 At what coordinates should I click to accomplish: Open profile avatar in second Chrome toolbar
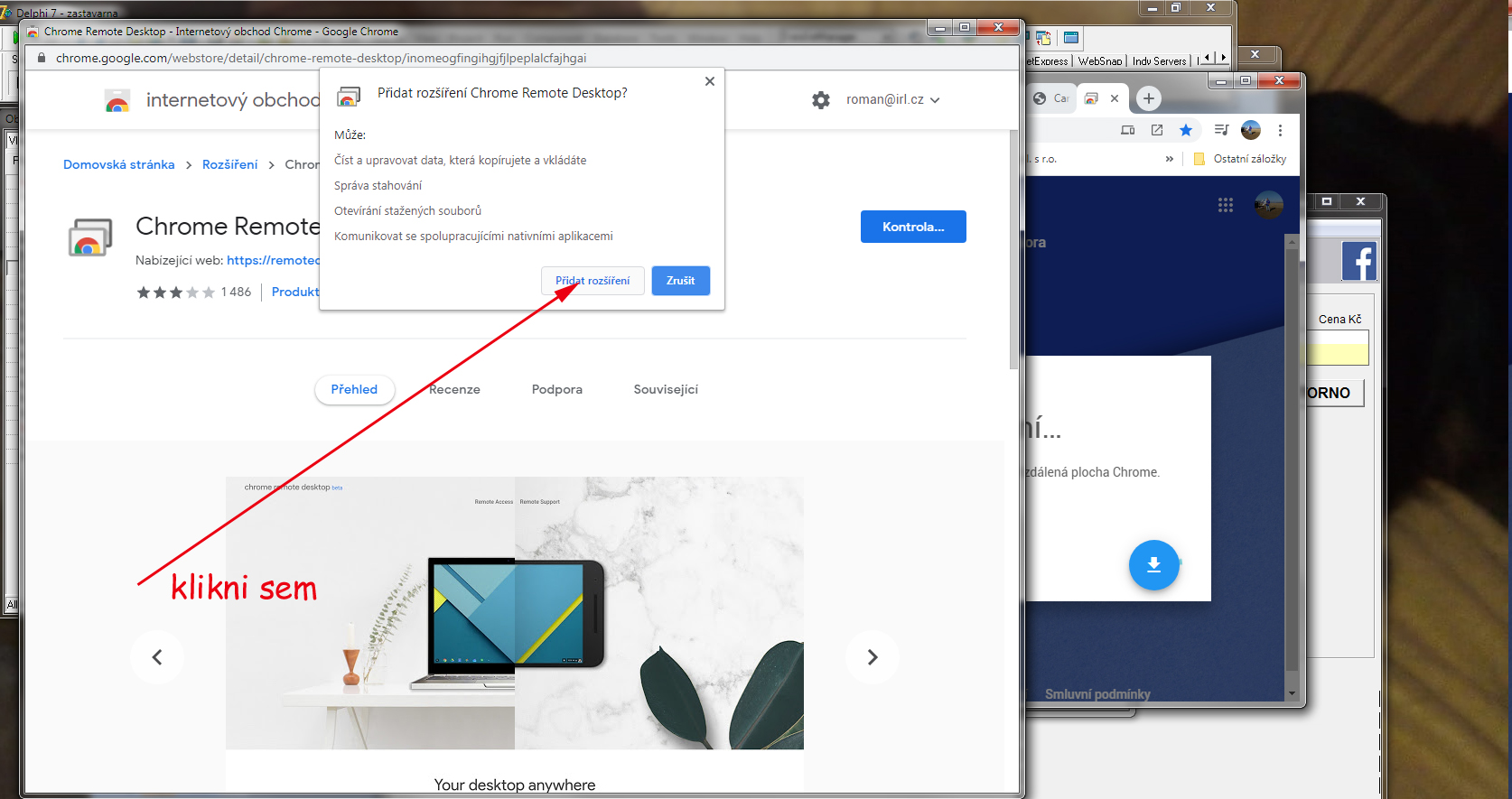tap(1251, 130)
